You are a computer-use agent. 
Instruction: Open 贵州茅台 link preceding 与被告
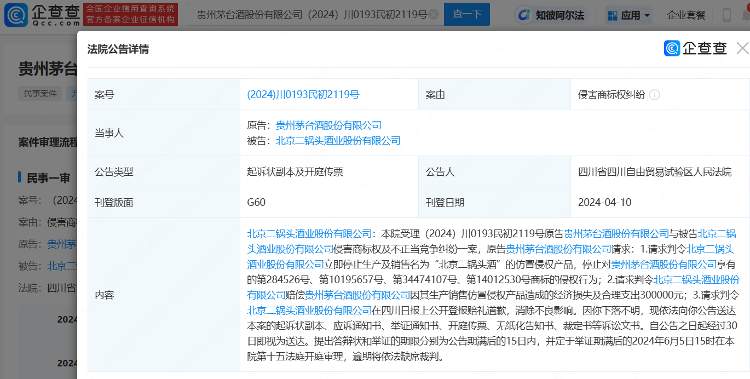point(617,234)
